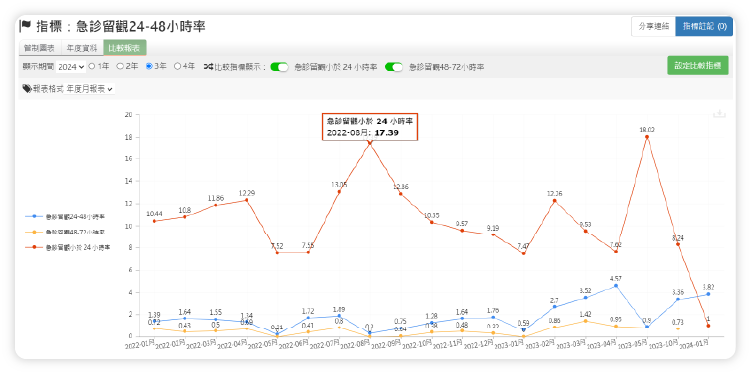Toggle yellow 急診留觀48-72小時率 legend series
The image size is (751, 374).
pyautogui.click(x=66, y=232)
